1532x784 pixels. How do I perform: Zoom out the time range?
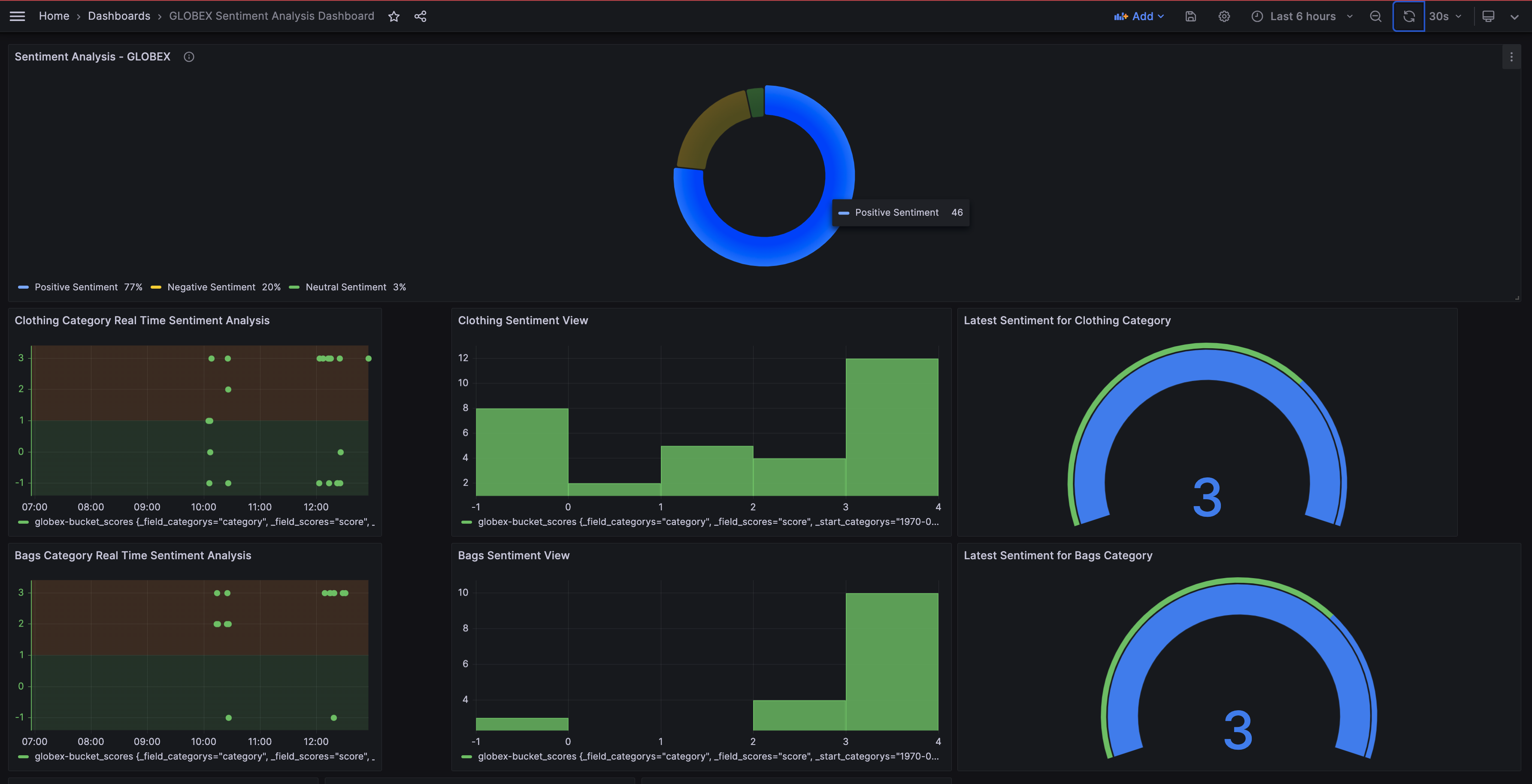tap(1376, 16)
